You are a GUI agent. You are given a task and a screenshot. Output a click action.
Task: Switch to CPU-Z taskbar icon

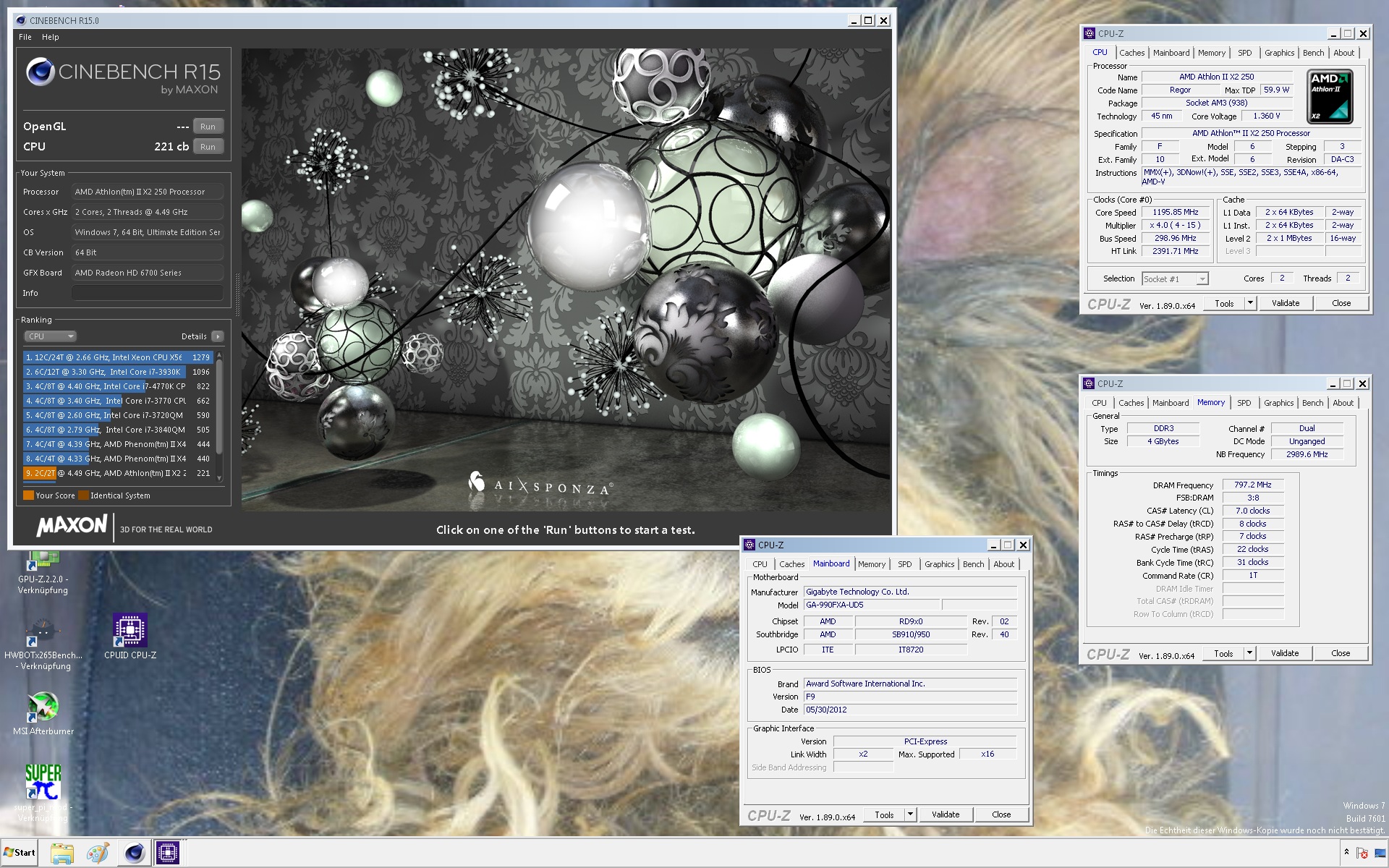click(168, 854)
